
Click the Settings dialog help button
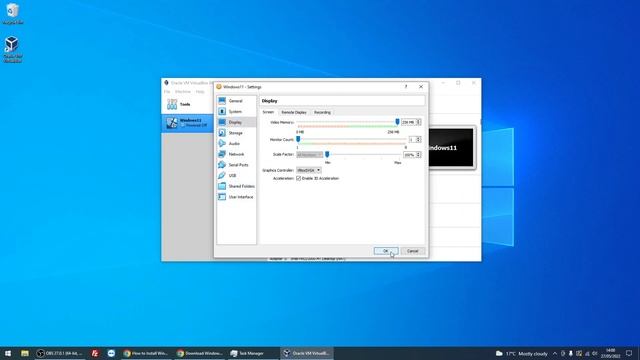click(406, 87)
